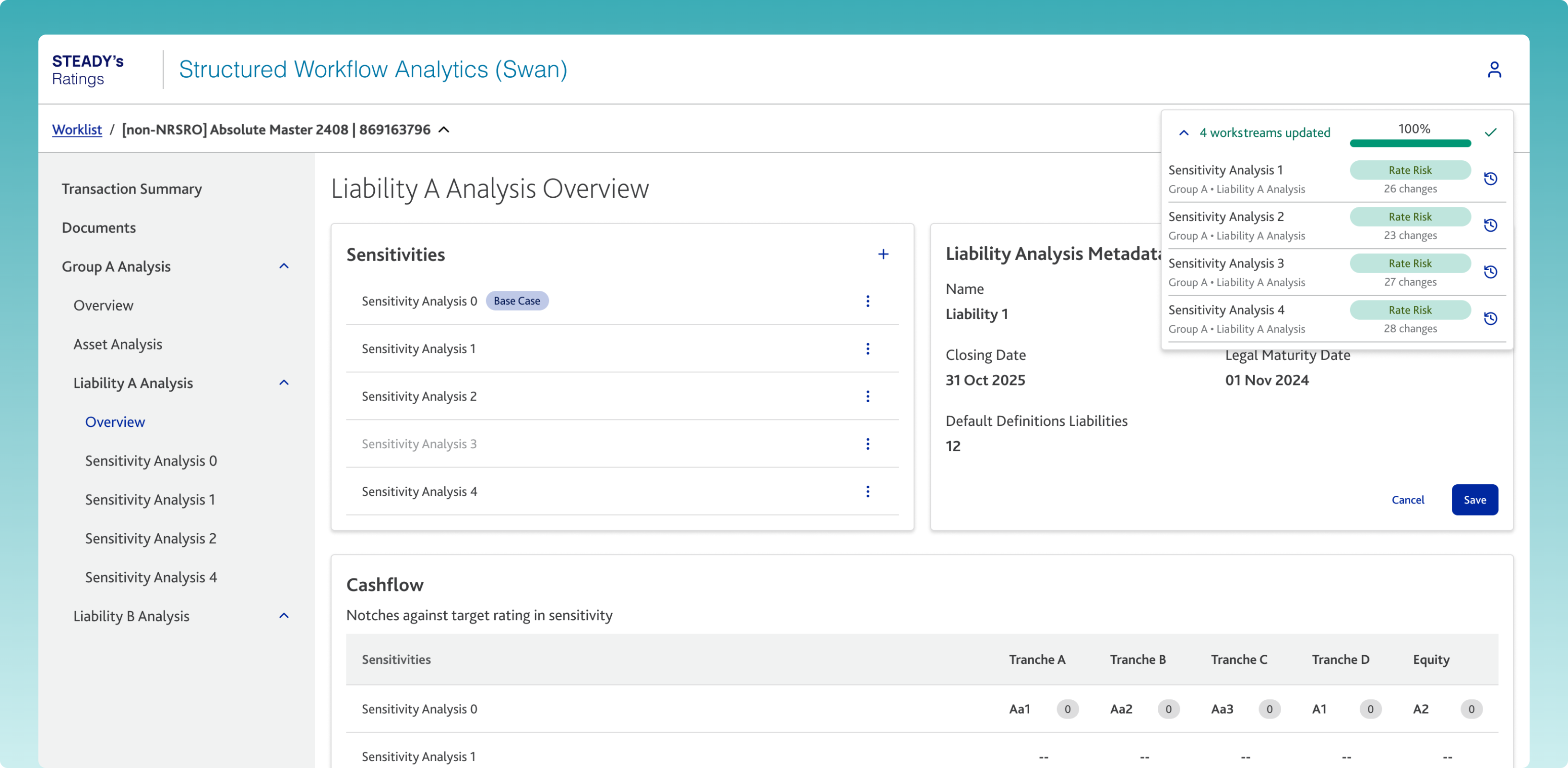Collapse Group A Analysis section

pyautogui.click(x=284, y=266)
